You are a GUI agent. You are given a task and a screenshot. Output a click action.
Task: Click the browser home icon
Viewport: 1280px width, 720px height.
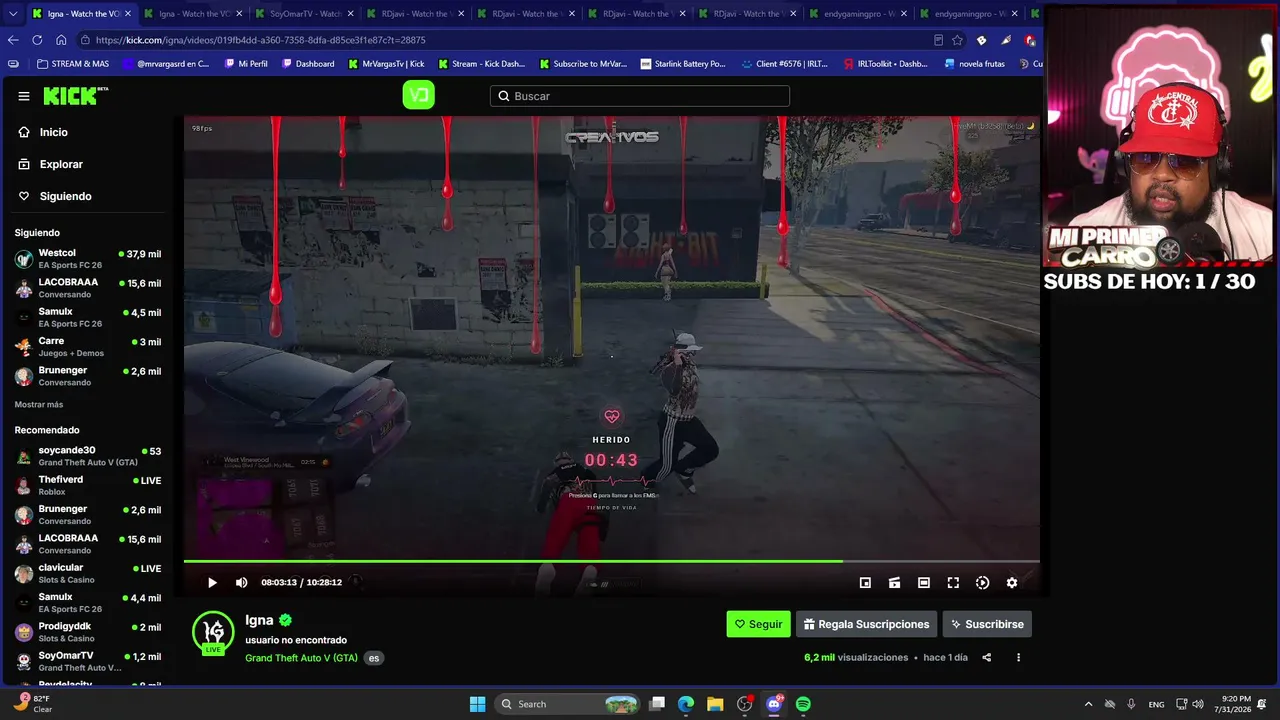[x=61, y=40]
